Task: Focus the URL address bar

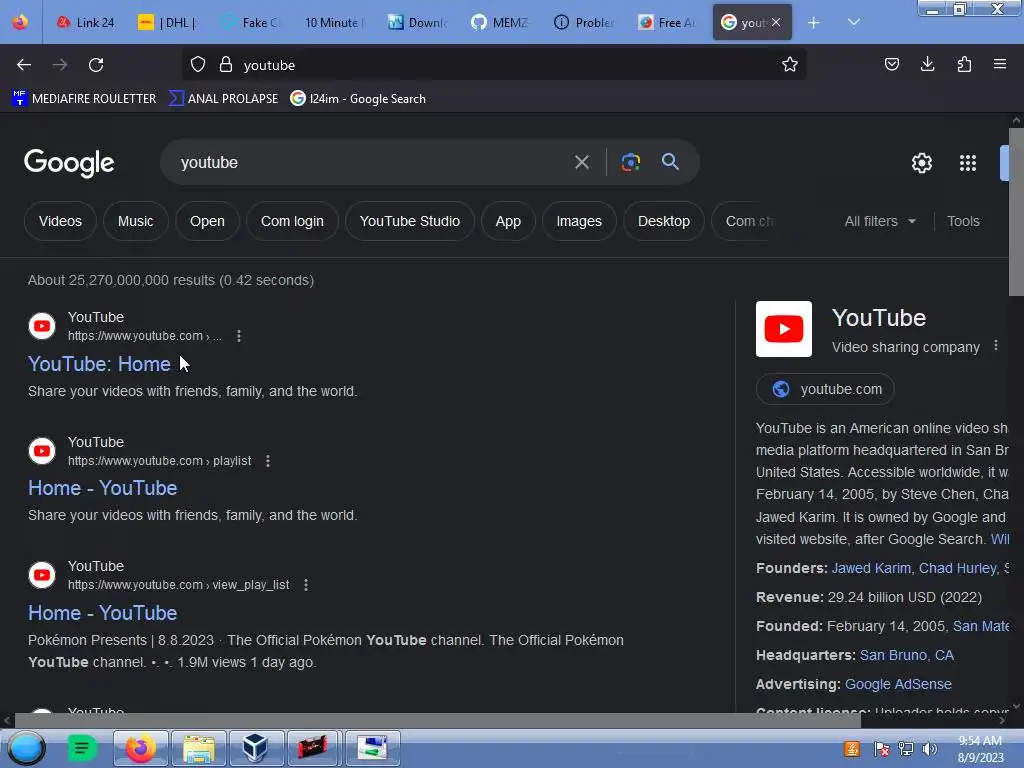Action: pos(494,65)
